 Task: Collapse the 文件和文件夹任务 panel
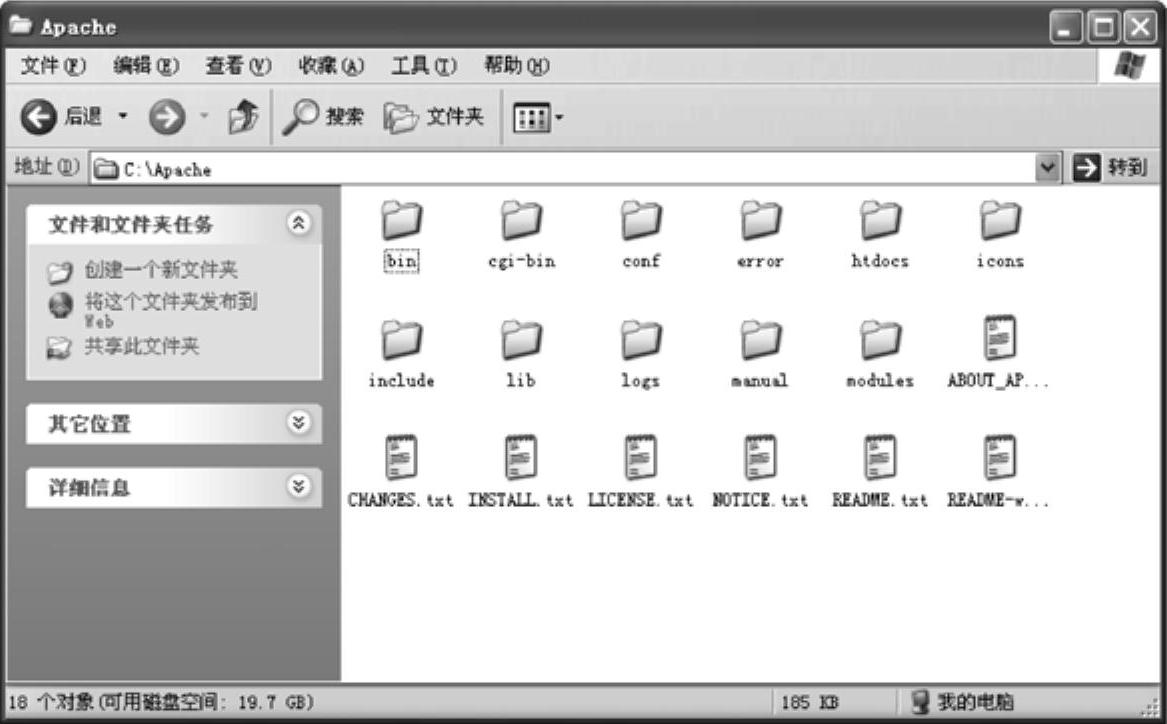298,222
